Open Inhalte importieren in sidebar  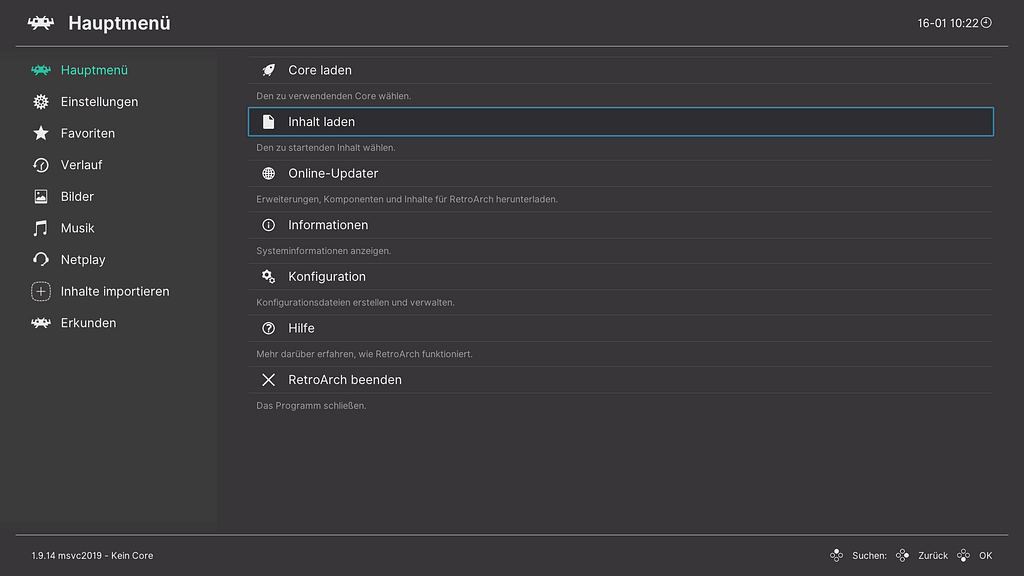pyautogui.click(x=114, y=292)
